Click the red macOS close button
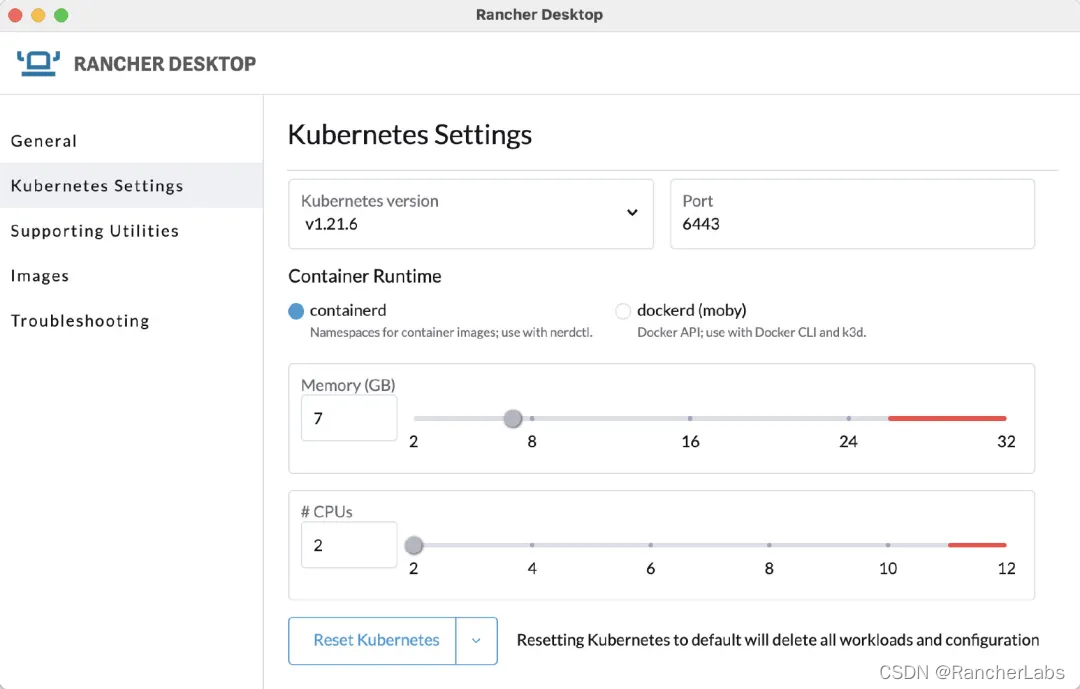Screen dimensions: 1080x689 [15, 14]
